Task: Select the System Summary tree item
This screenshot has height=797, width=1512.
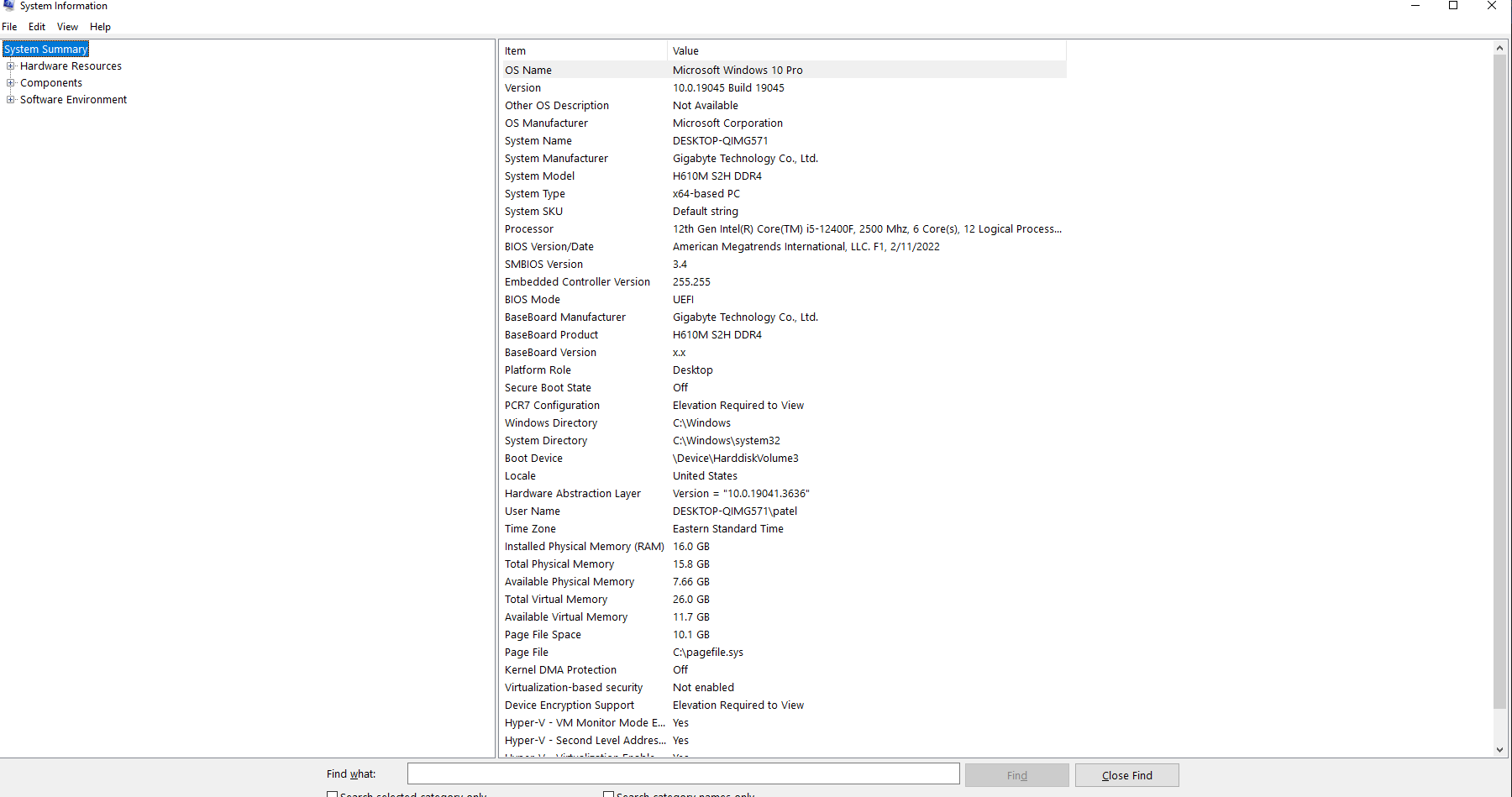Action: [45, 49]
